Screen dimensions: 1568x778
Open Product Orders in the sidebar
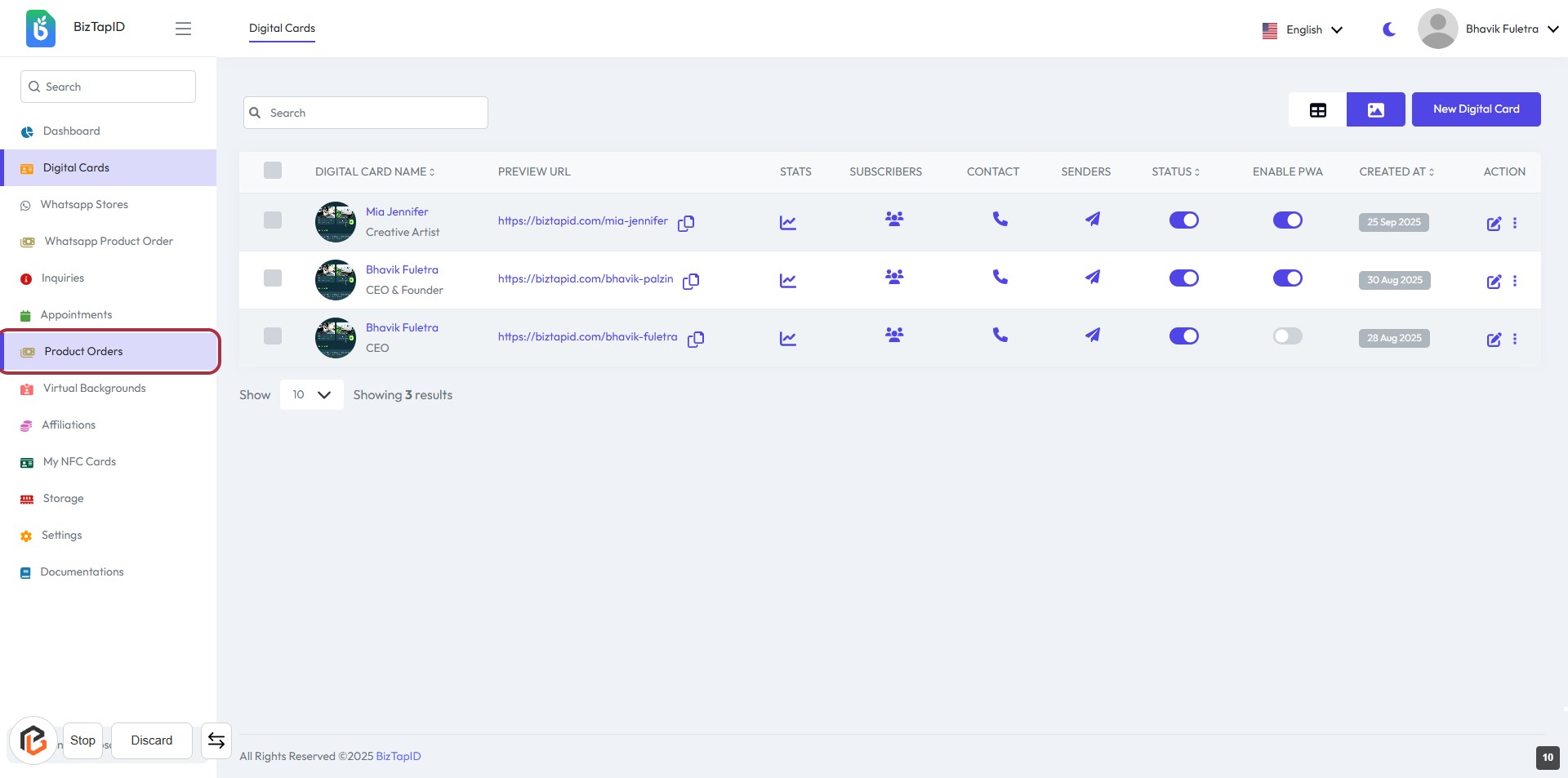point(83,352)
